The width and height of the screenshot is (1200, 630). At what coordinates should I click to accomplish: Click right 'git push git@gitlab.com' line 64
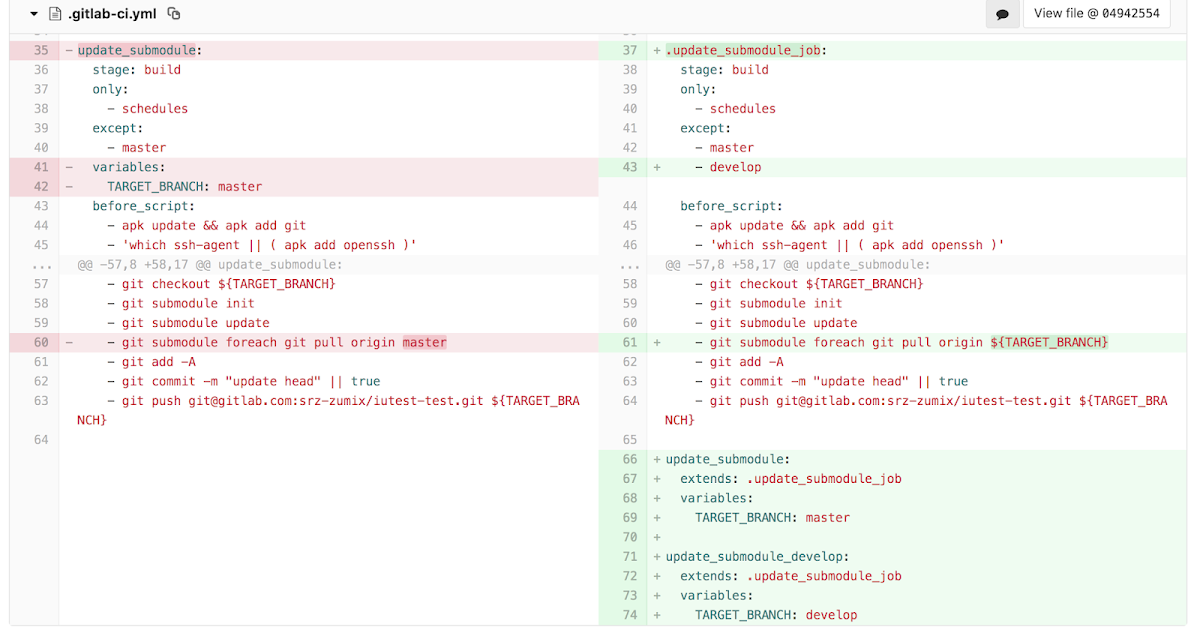pos(917,410)
